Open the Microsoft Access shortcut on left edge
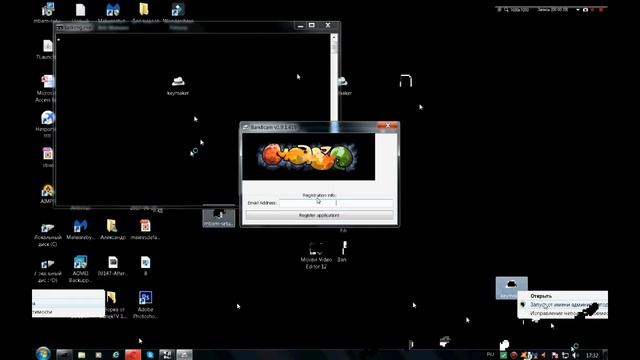 coord(47,88)
